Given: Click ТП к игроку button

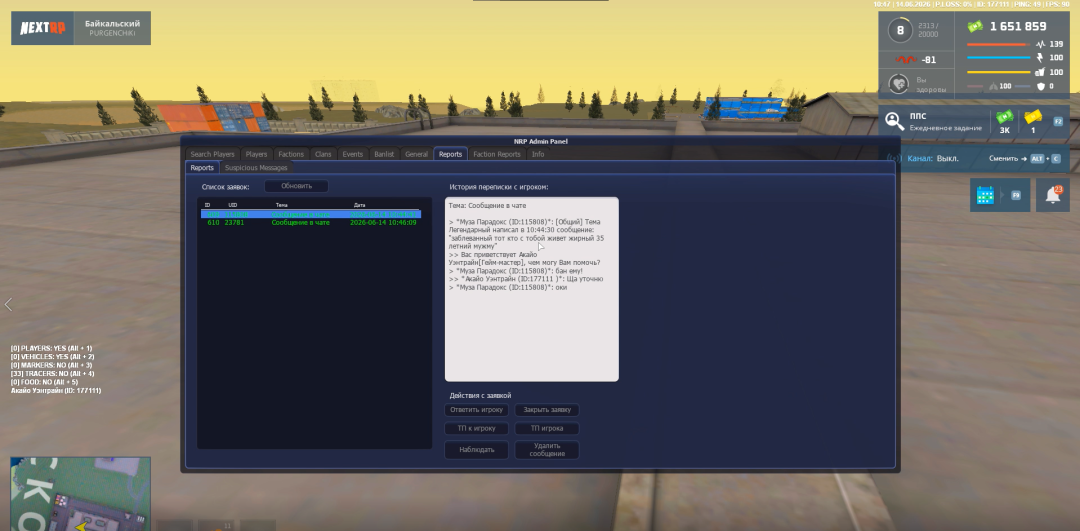Looking at the screenshot, I should [477, 428].
